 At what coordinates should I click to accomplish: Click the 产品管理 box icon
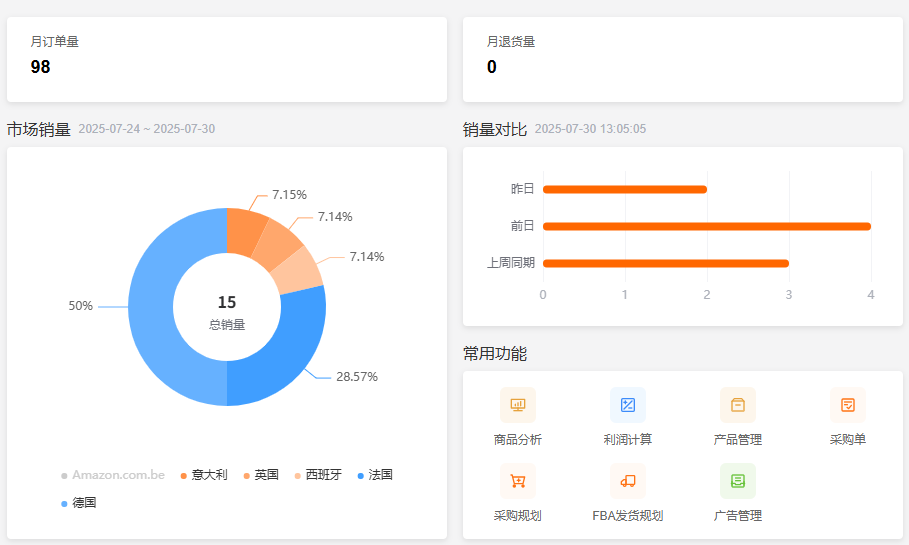coord(737,405)
